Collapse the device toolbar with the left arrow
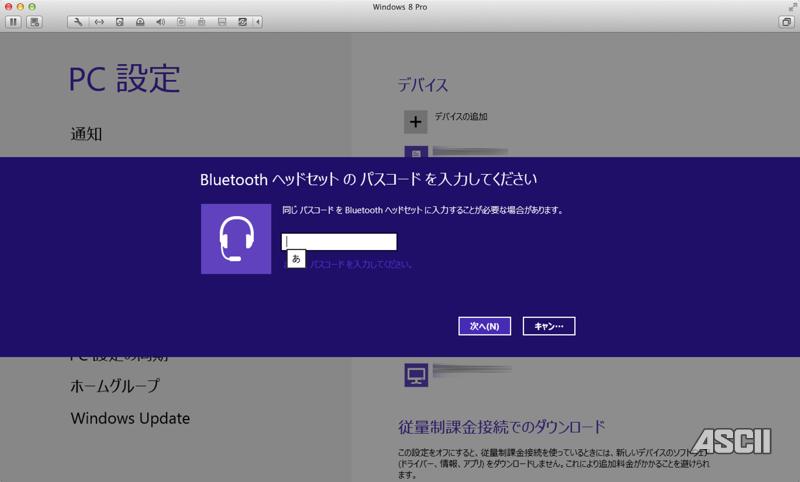 pos(258,22)
